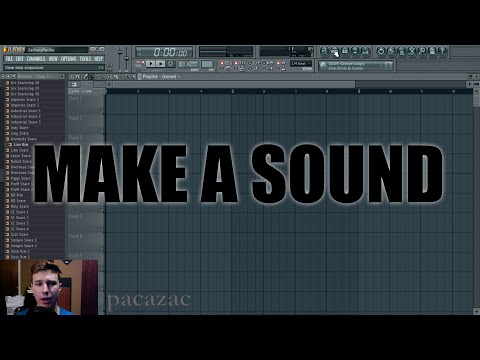Click the webcam video thumbnail
Image resolution: width=480 pixels, height=360 pixels.
(x=49, y=287)
